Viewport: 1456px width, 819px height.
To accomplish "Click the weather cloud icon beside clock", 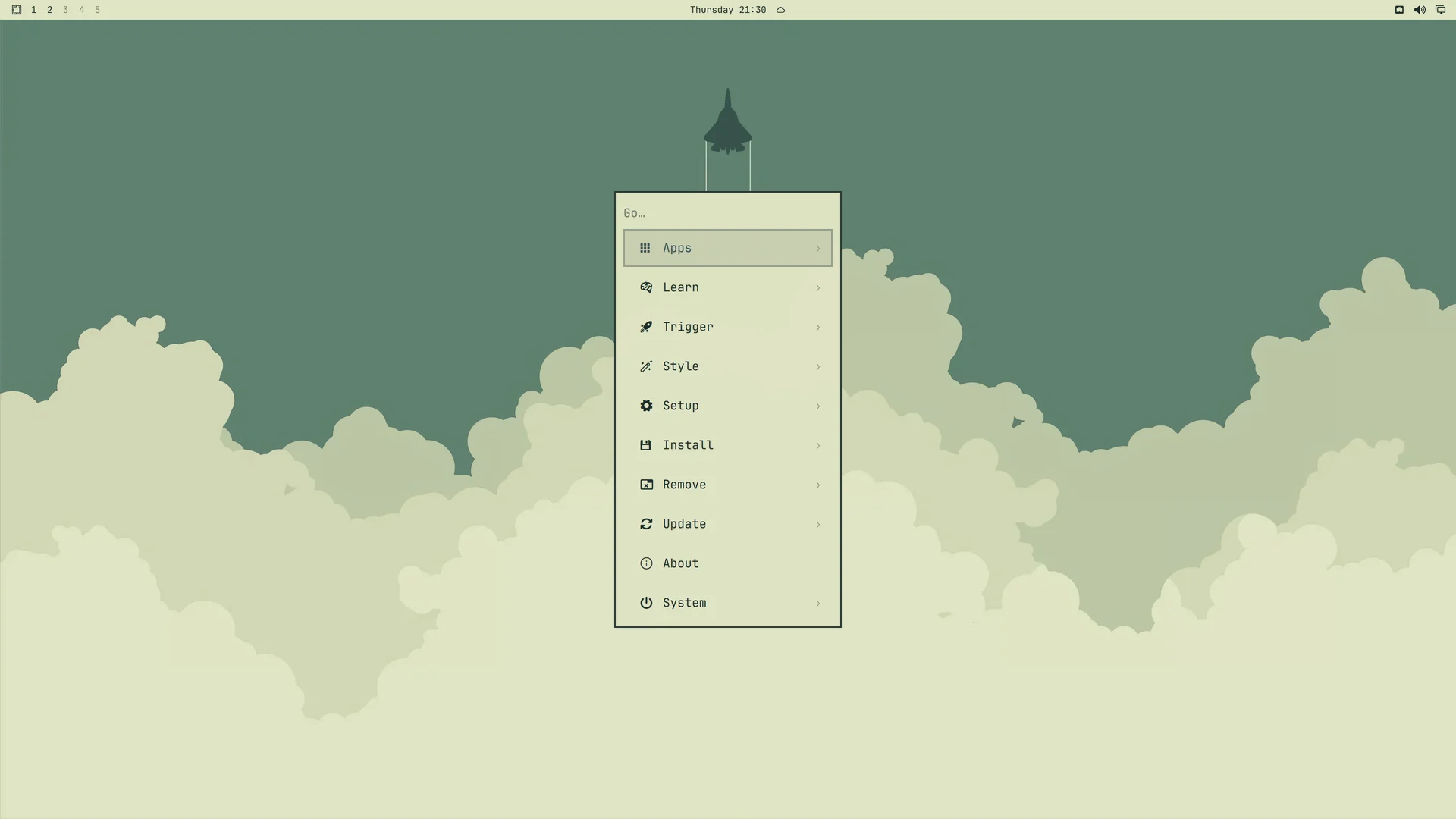I will point(780,10).
